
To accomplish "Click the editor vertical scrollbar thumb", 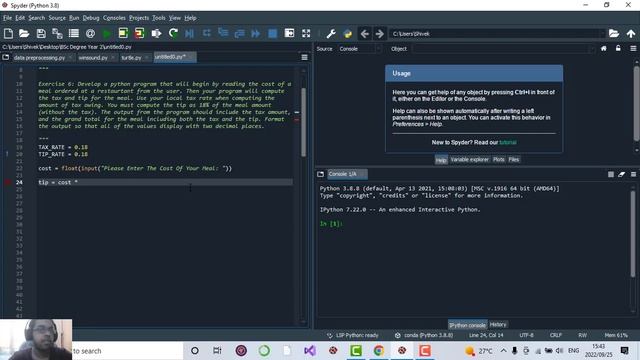I will [303, 122].
